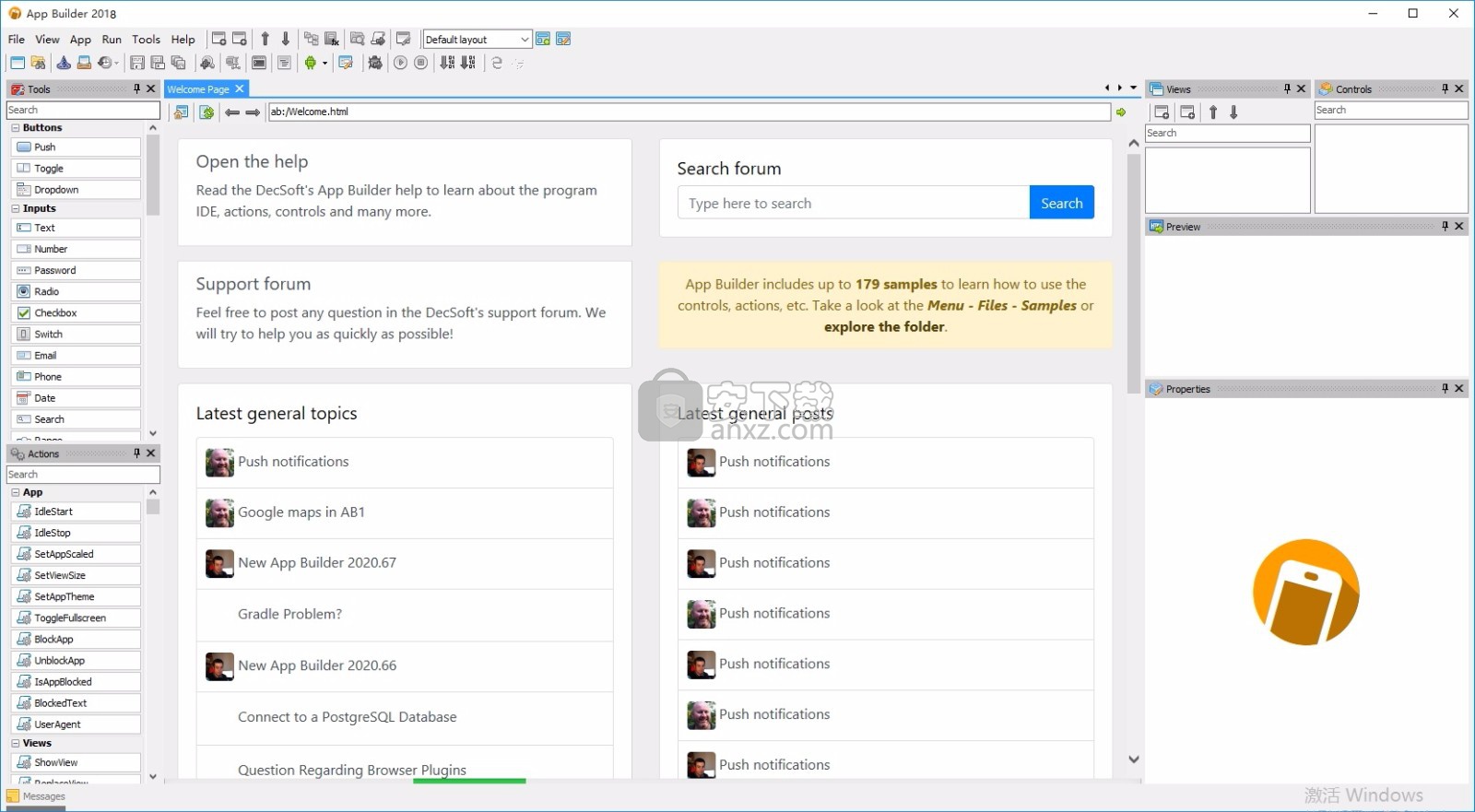Toggle the pin on Controls panel
Viewport: 1475px width, 812px height.
(x=1445, y=88)
